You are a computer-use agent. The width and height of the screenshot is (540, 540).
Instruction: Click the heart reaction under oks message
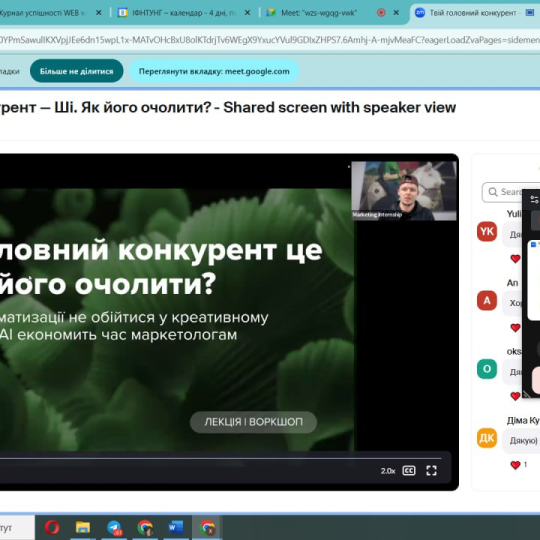pos(515,396)
